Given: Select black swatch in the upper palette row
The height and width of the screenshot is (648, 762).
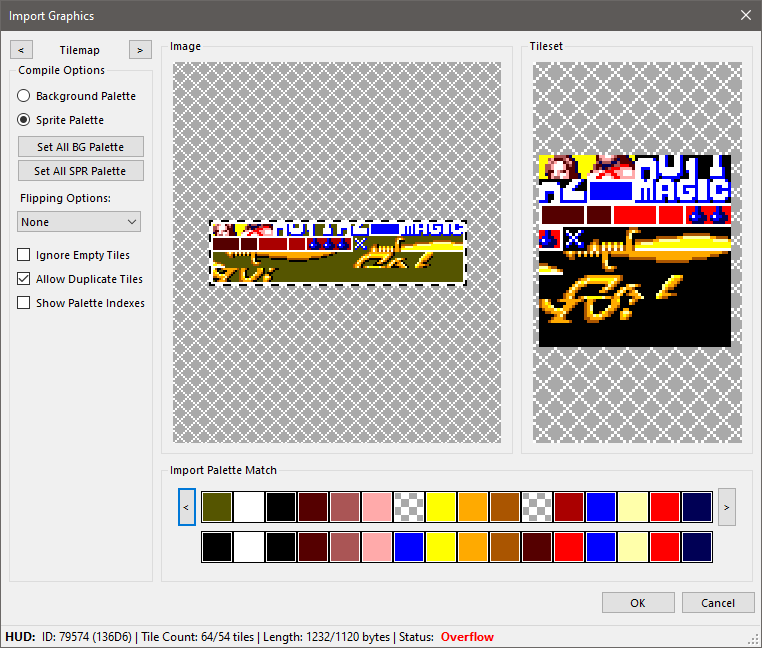Looking at the screenshot, I should coord(281,507).
